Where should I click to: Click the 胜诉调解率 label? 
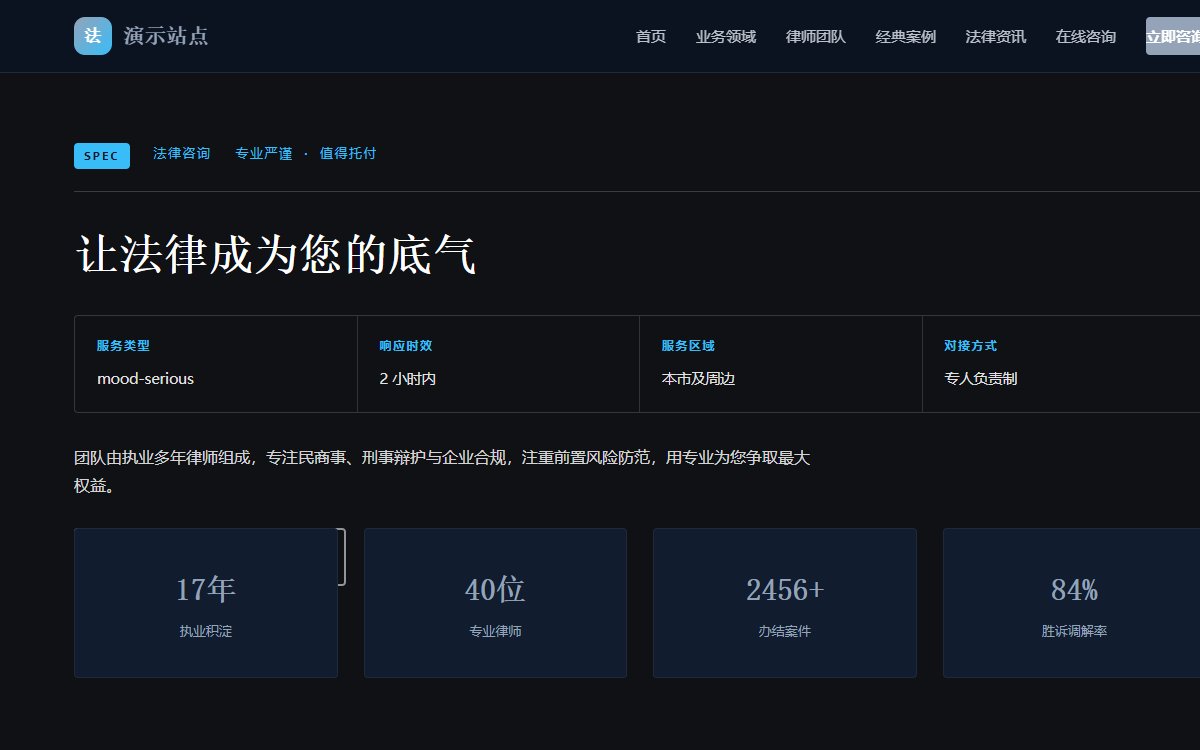click(1074, 632)
